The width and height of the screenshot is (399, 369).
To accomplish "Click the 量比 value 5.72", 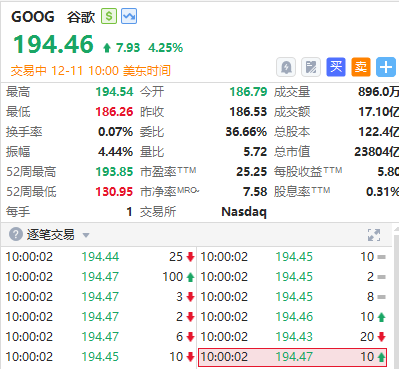I will (x=255, y=152).
